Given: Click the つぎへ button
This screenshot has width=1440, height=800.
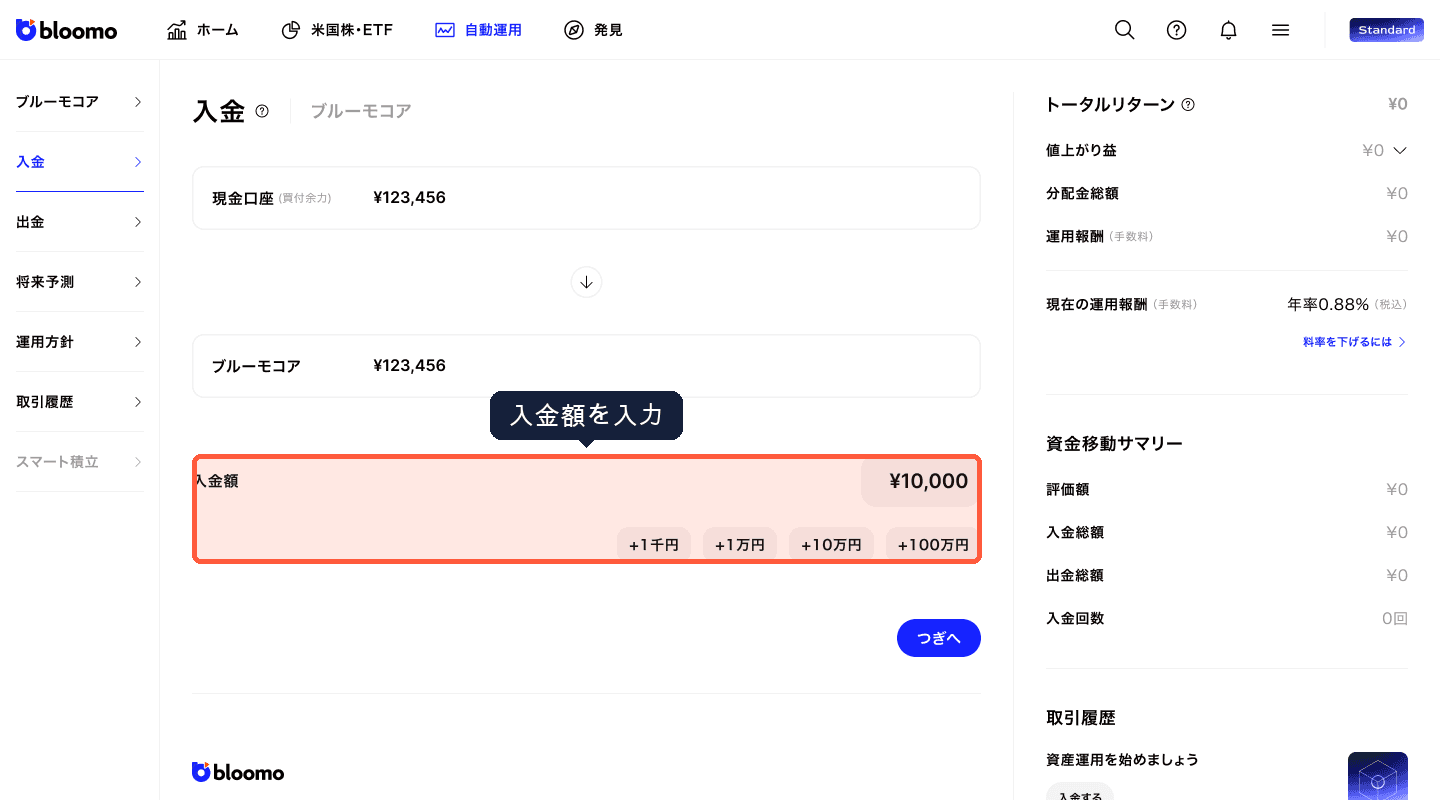Looking at the screenshot, I should (x=939, y=638).
